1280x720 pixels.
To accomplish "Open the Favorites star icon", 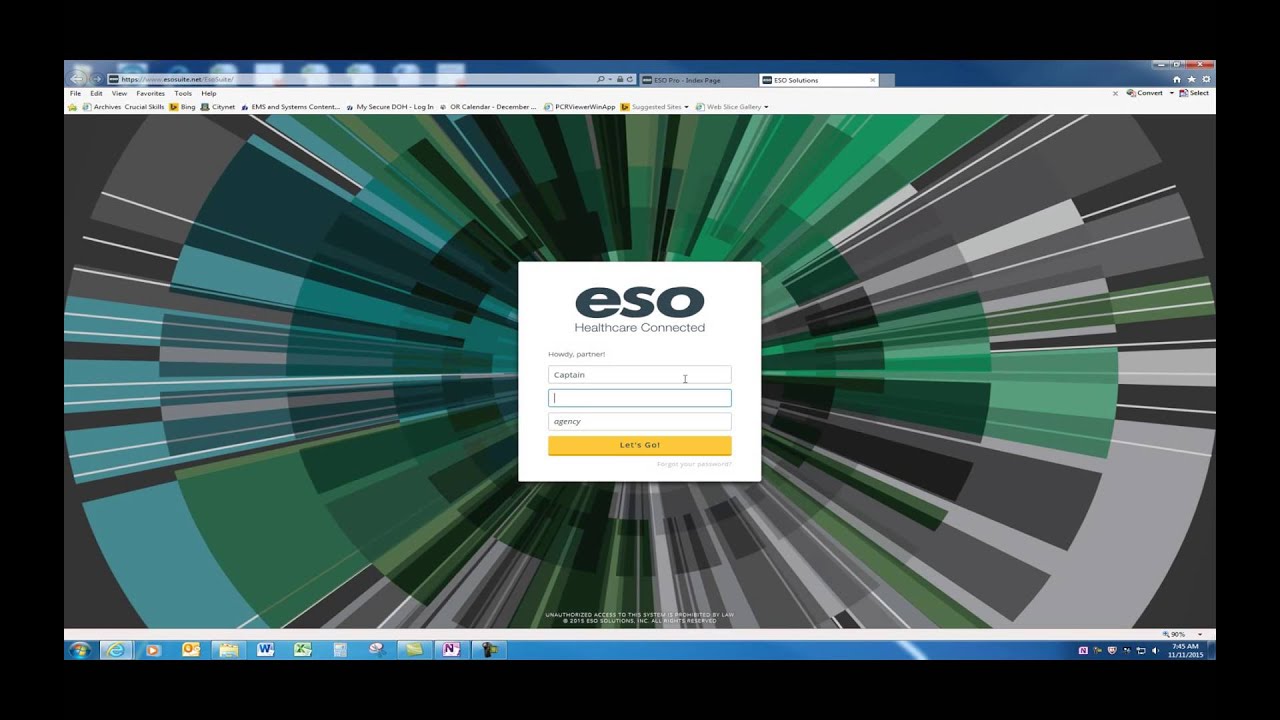I will coord(1192,79).
